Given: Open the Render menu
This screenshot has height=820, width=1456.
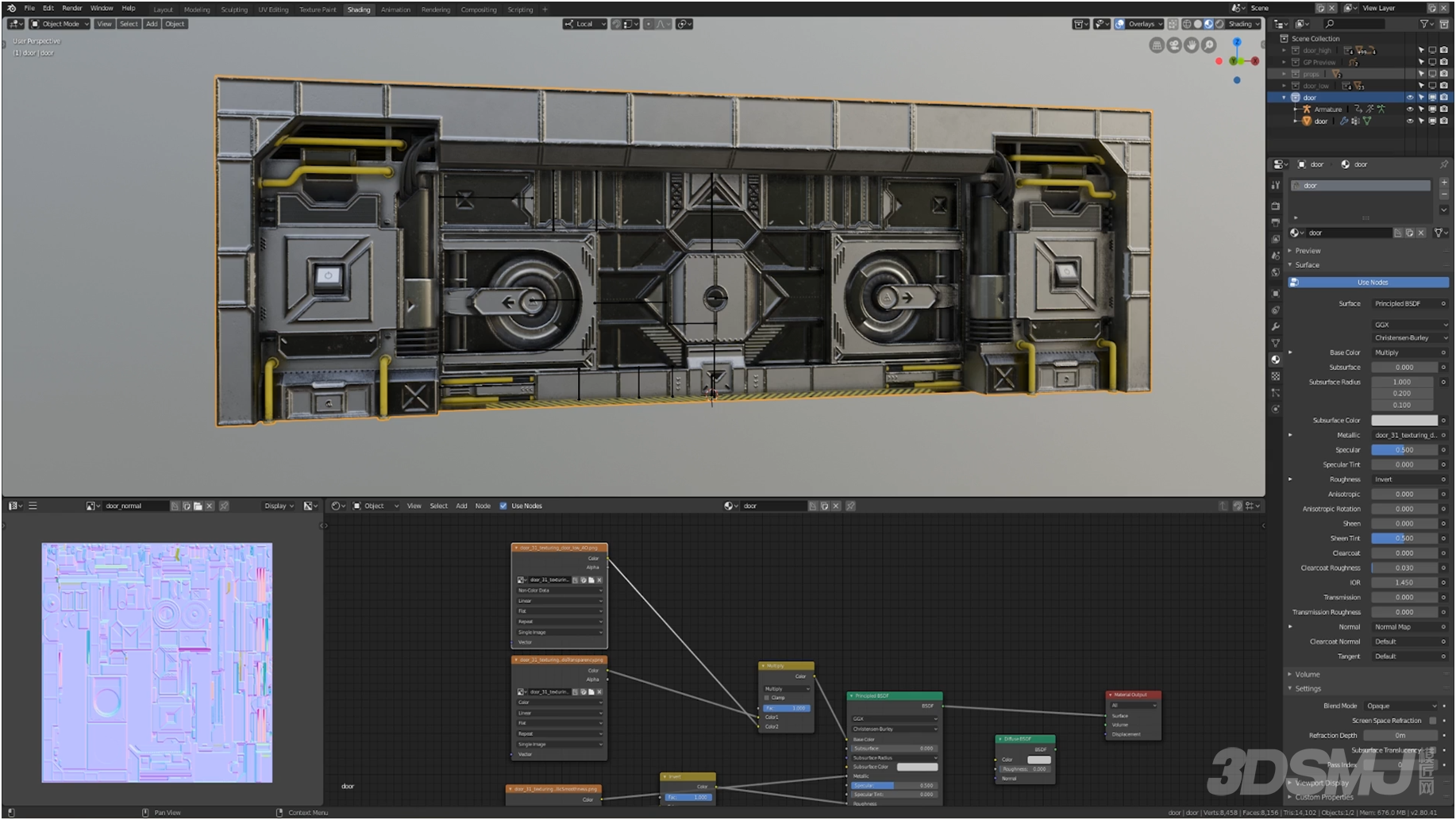Looking at the screenshot, I should [x=71, y=8].
